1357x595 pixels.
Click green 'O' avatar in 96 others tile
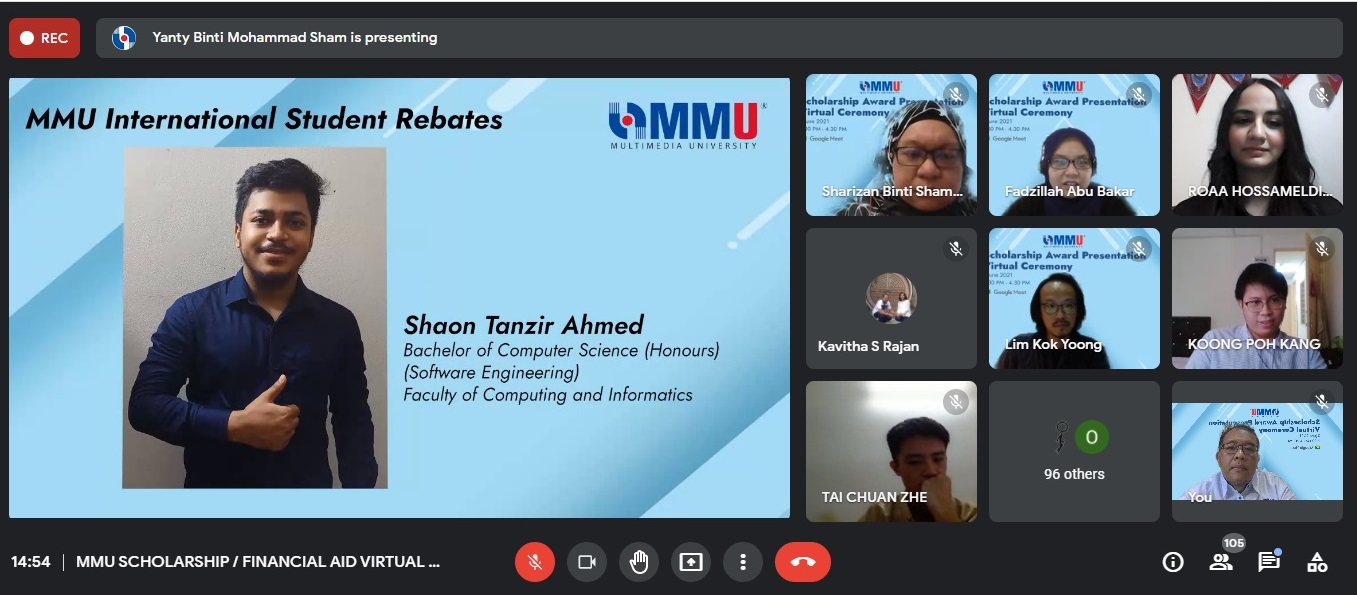[1092, 437]
